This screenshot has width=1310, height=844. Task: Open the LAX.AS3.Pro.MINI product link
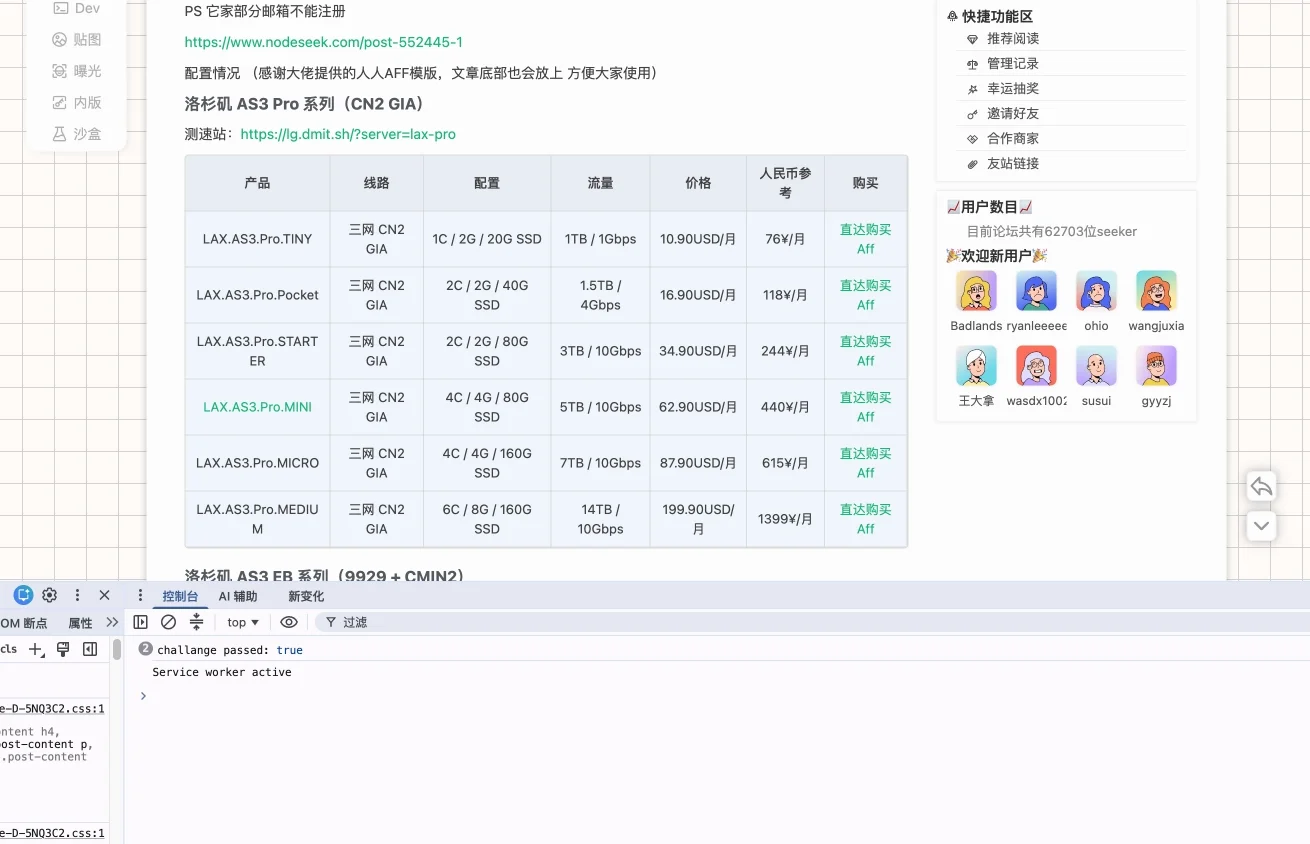pos(257,407)
